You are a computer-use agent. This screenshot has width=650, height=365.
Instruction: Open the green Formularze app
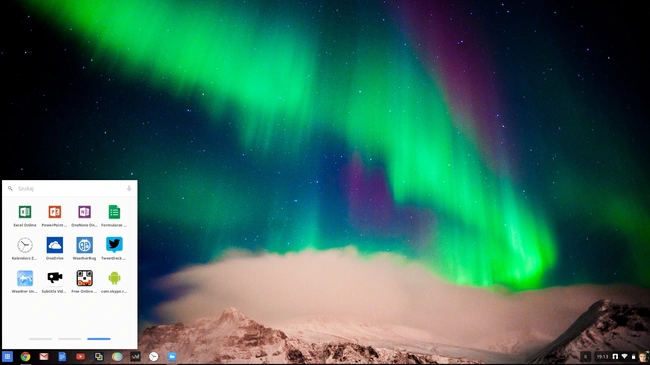(114, 216)
